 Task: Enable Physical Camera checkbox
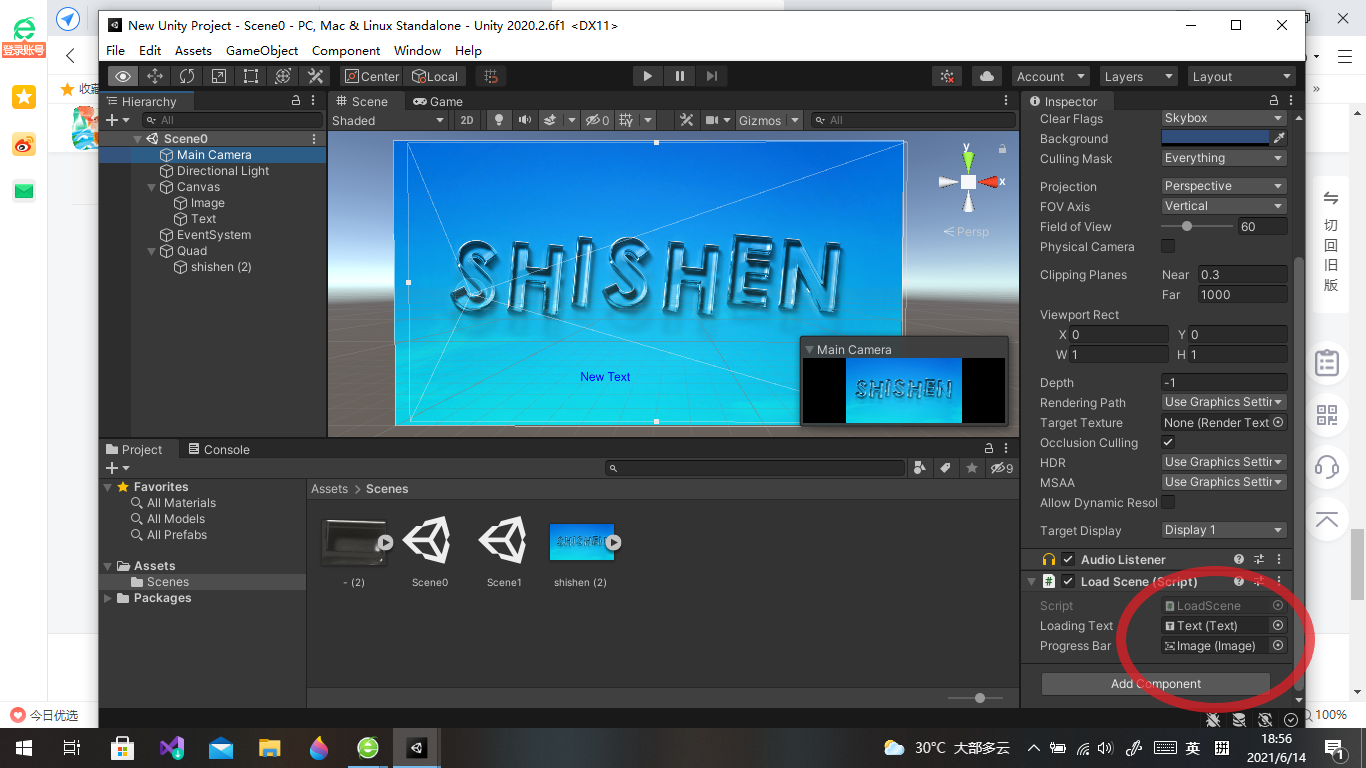[x=1168, y=247]
